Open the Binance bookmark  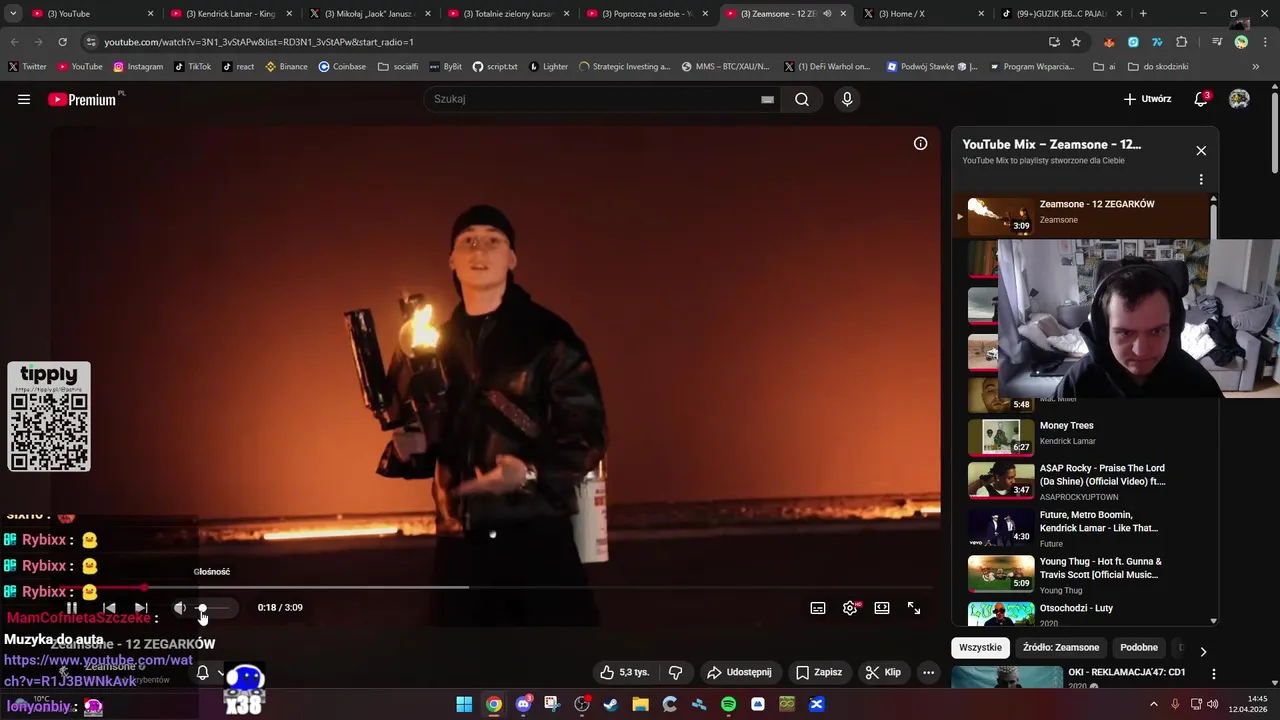(286, 67)
